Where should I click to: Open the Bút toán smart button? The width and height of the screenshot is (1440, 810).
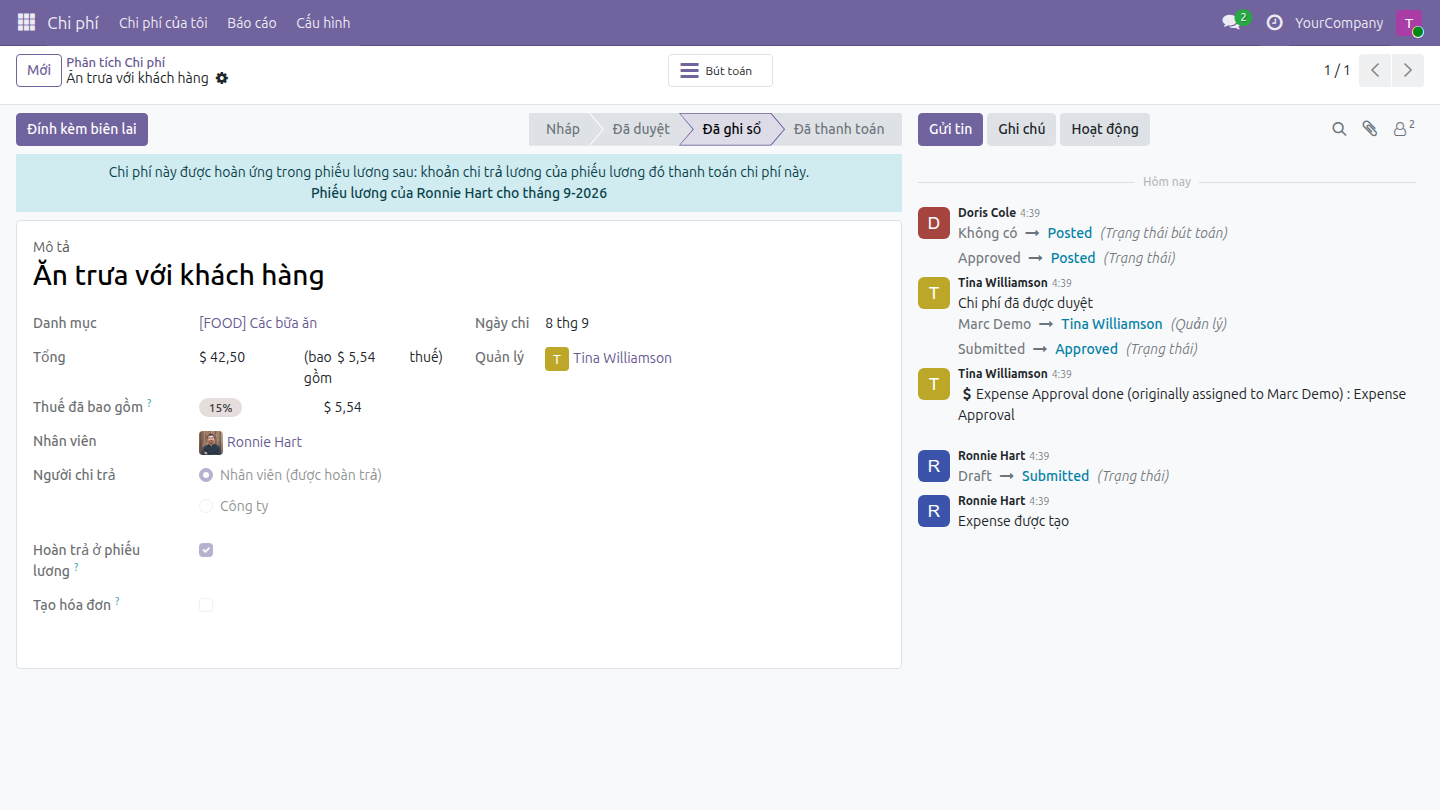click(x=720, y=71)
